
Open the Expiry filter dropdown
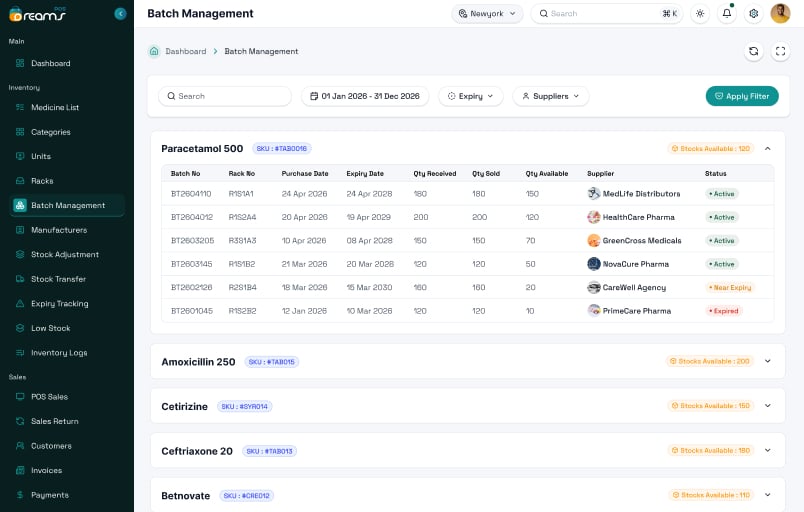coord(471,96)
